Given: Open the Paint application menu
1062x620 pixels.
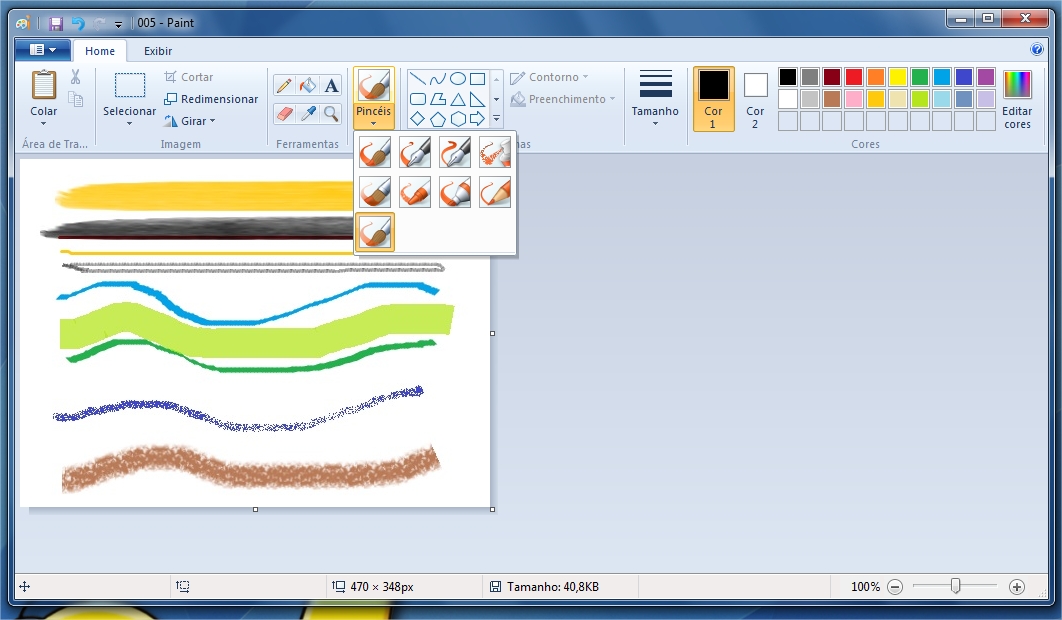Looking at the screenshot, I should (40, 49).
